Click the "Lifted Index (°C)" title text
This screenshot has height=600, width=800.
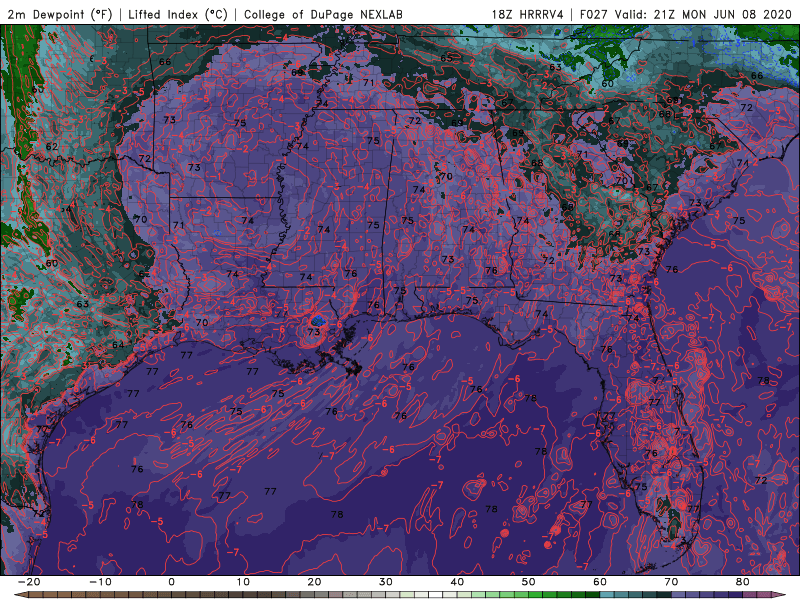click(x=178, y=14)
